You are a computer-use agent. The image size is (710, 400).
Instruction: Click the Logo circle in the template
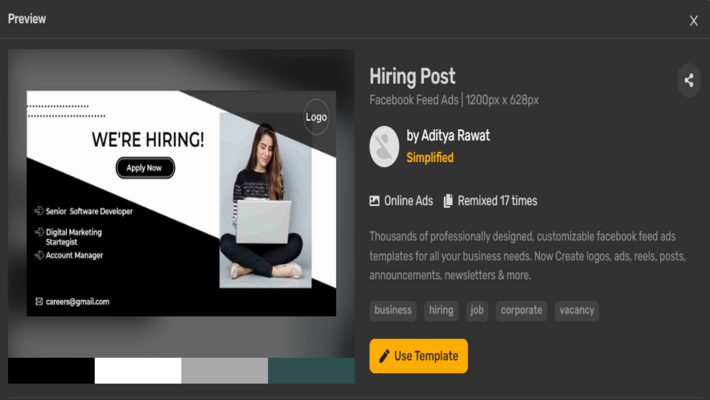[316, 117]
